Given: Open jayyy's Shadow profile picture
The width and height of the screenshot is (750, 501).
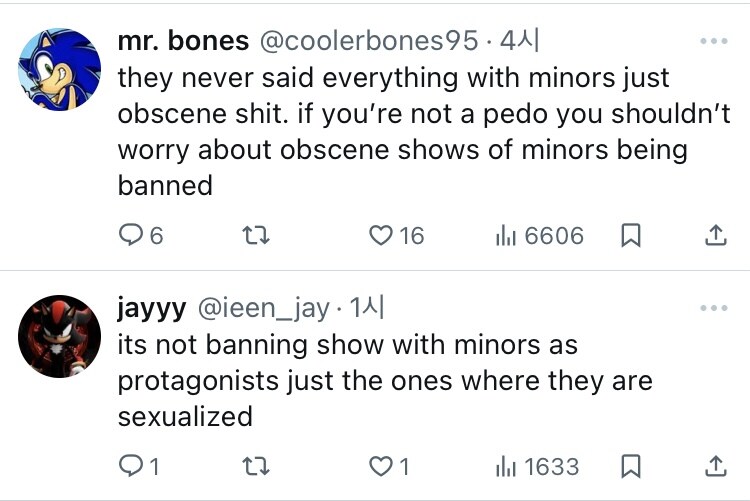Looking at the screenshot, I should [60, 336].
